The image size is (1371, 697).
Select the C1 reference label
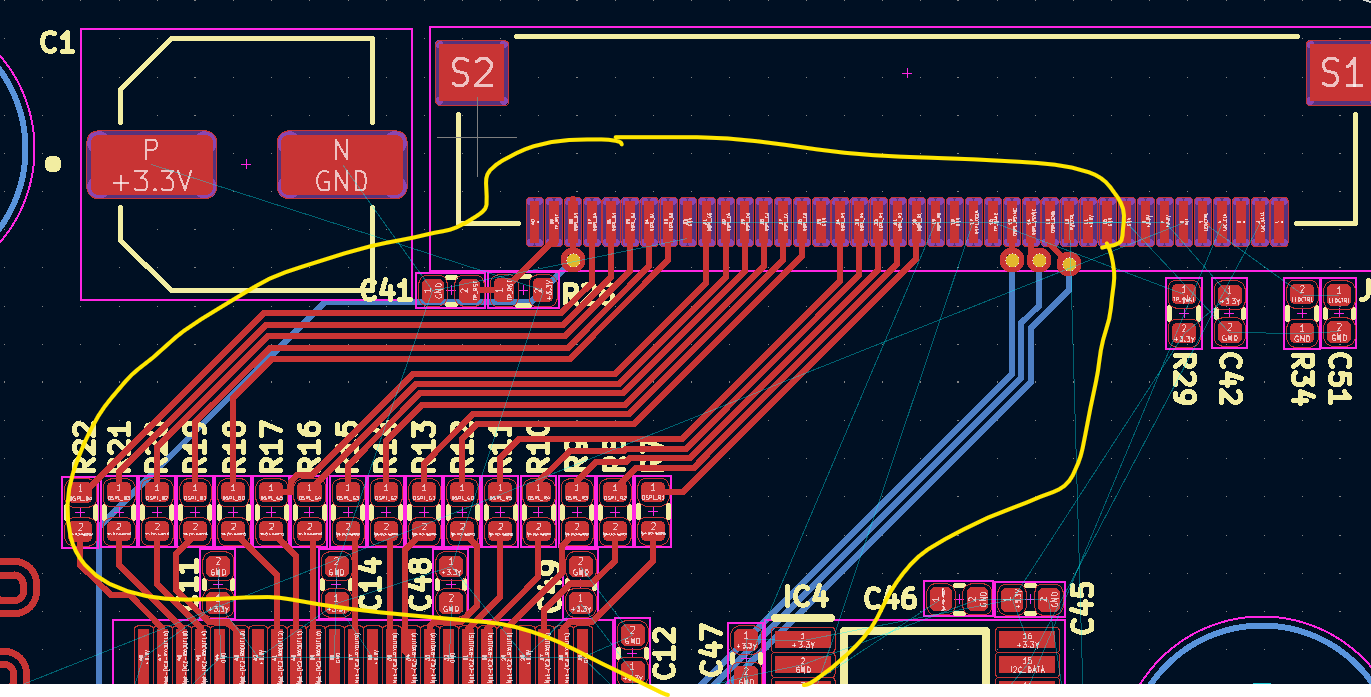click(57, 43)
